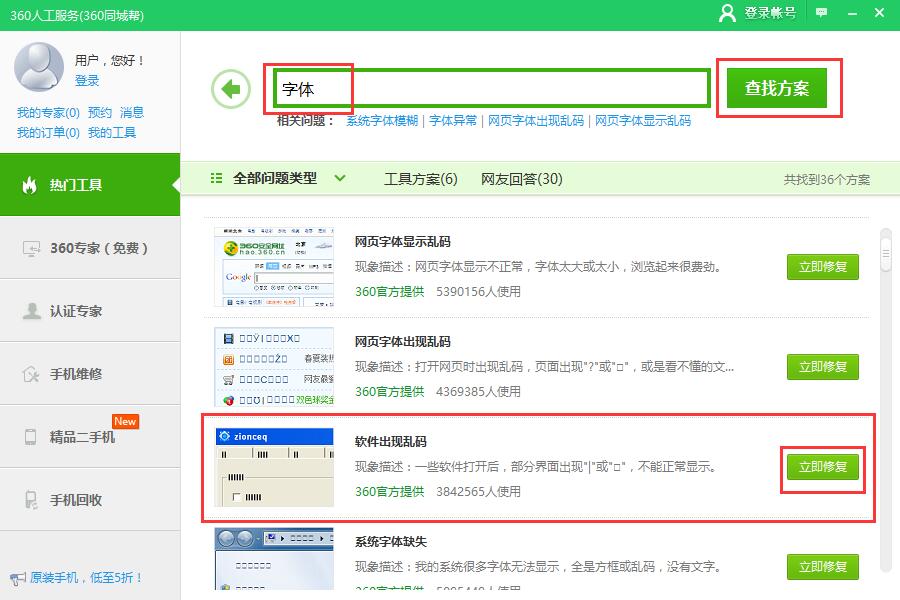Screen dimensions: 900x600
Task: Open the 预约 link
Action: point(100,113)
